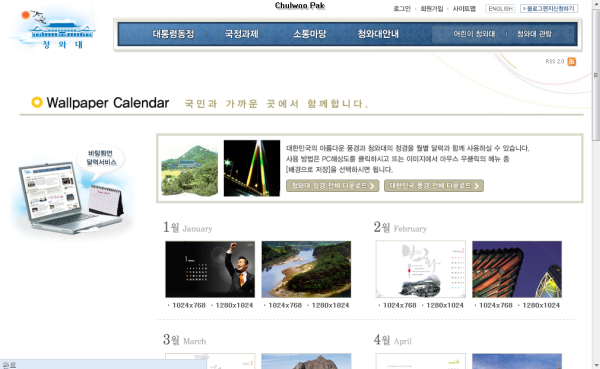The height and width of the screenshot is (369, 600).
Task: Click the 3월 March heading
Action: [x=184, y=340]
